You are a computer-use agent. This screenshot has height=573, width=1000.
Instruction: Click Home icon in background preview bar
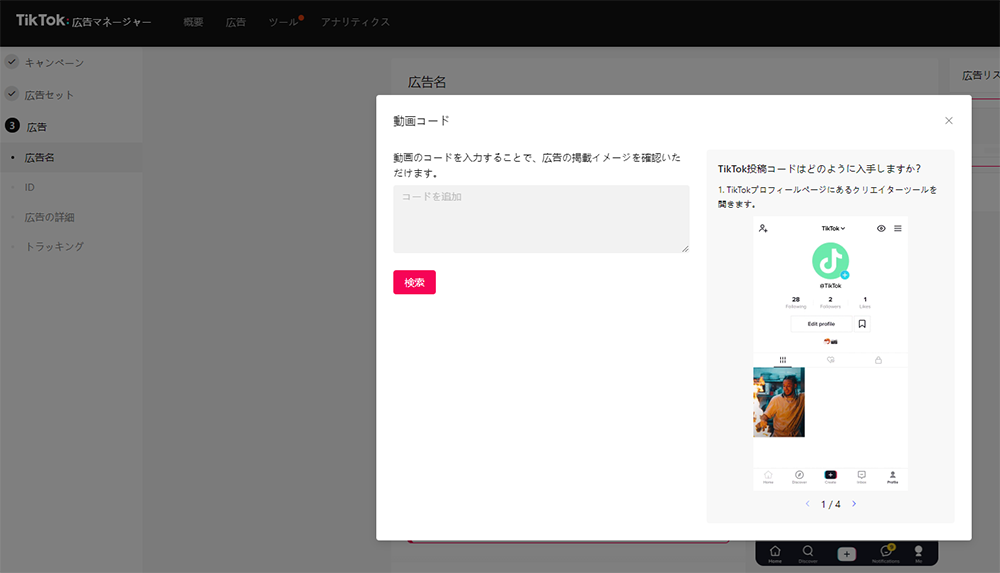coord(775,553)
